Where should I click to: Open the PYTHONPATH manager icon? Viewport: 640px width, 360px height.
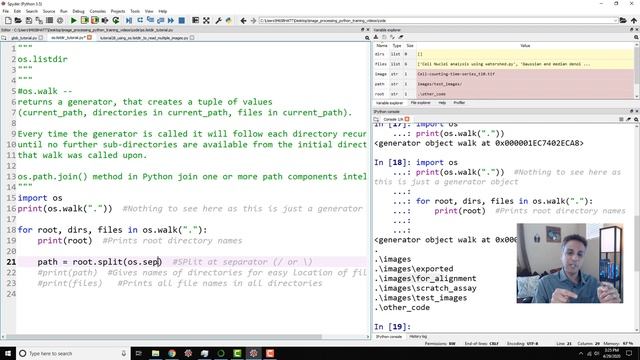point(229,20)
